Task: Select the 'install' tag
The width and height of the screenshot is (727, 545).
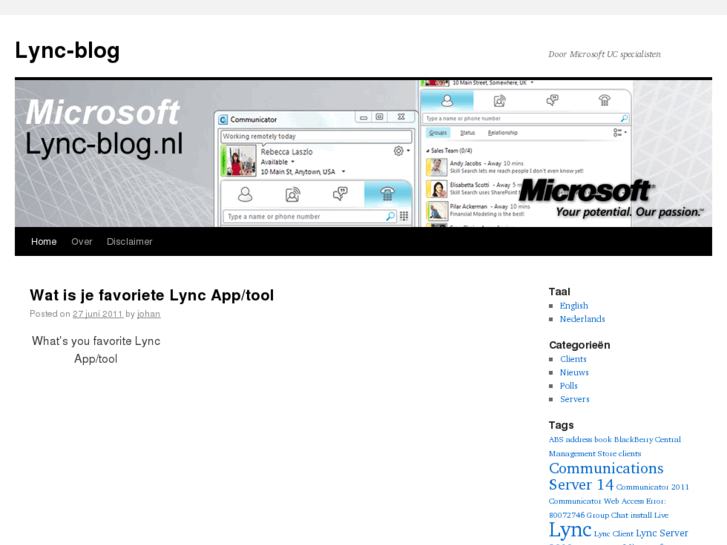Action: (x=641, y=515)
